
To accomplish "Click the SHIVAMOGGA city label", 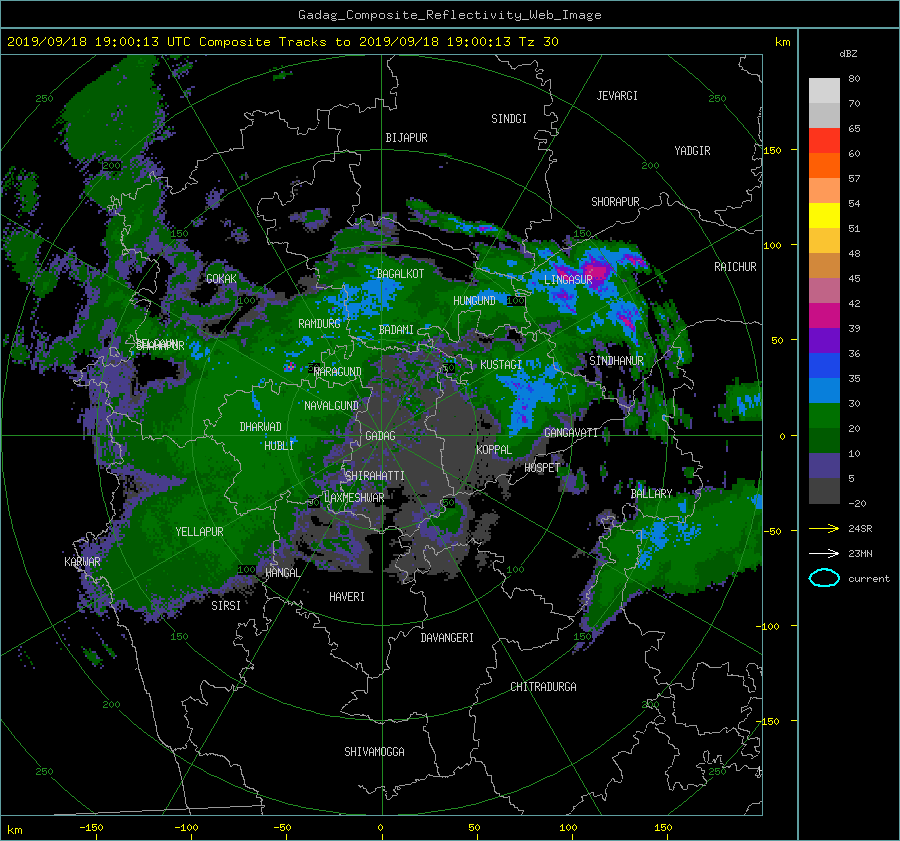I will (x=374, y=752).
